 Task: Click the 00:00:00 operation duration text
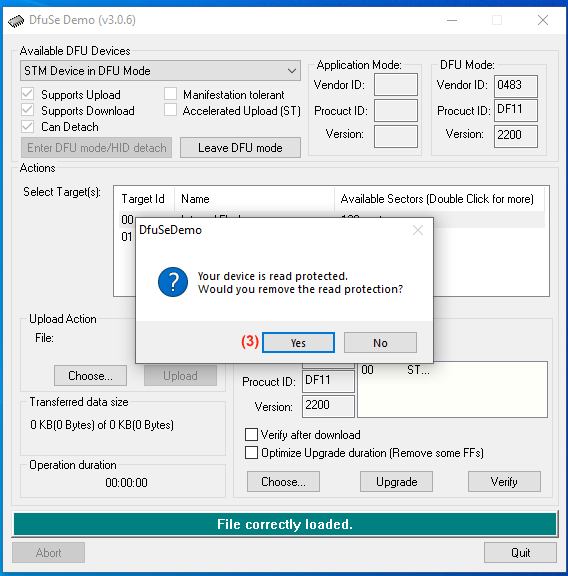click(126, 482)
